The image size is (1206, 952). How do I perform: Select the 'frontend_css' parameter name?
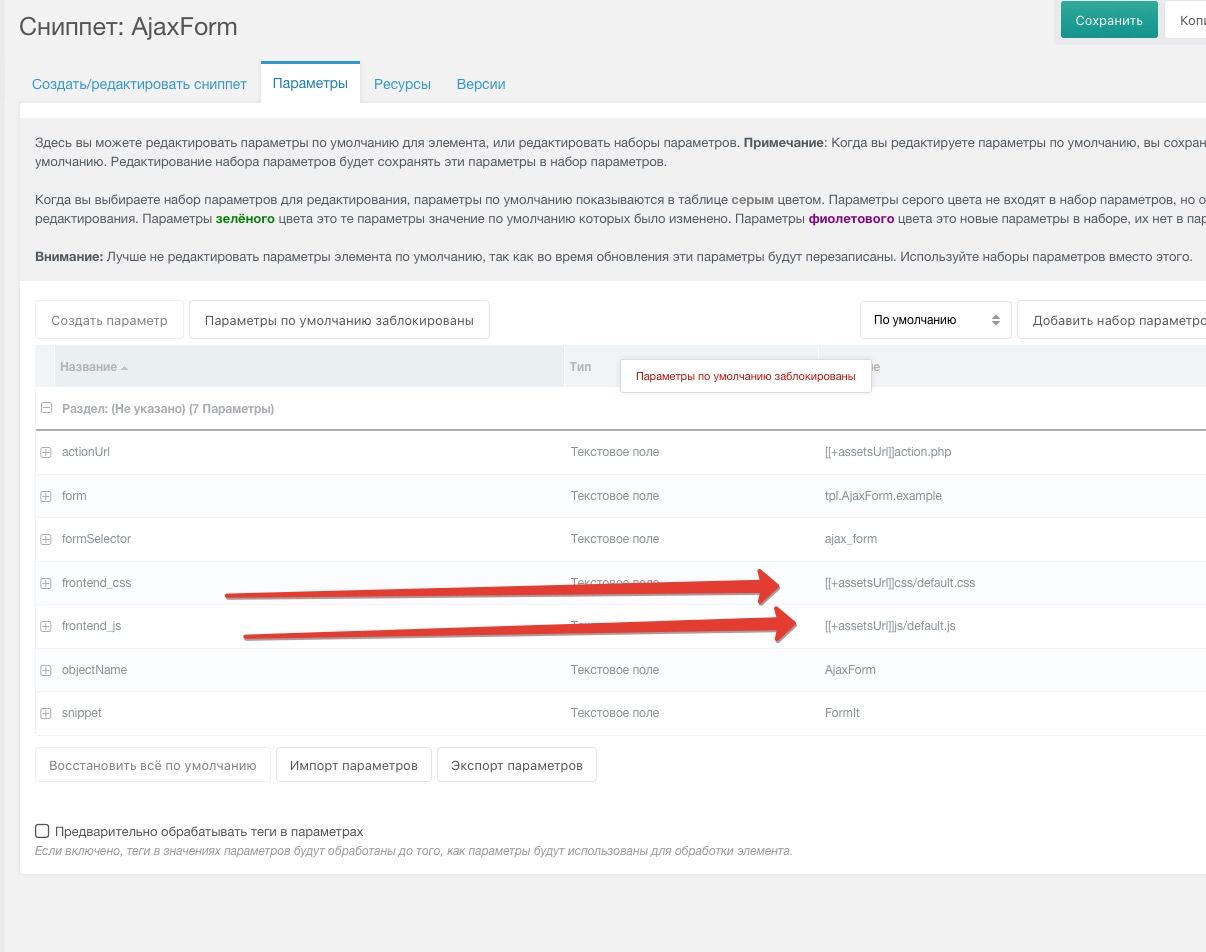pyautogui.click(x=96, y=583)
